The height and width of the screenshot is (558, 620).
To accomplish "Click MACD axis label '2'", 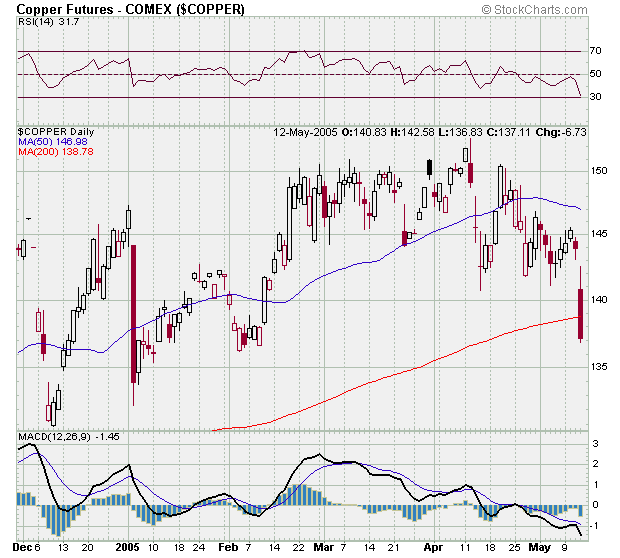I will 595,464.
